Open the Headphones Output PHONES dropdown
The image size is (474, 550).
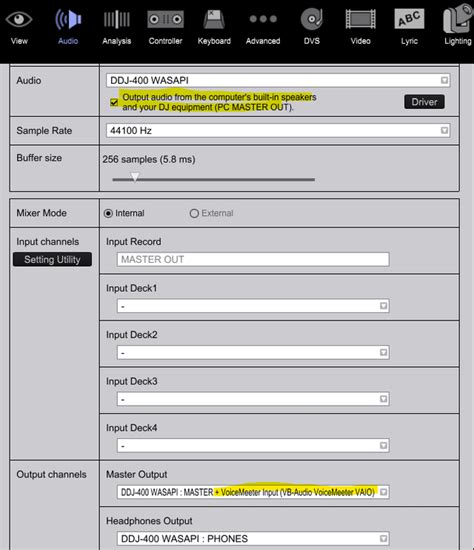(253, 538)
